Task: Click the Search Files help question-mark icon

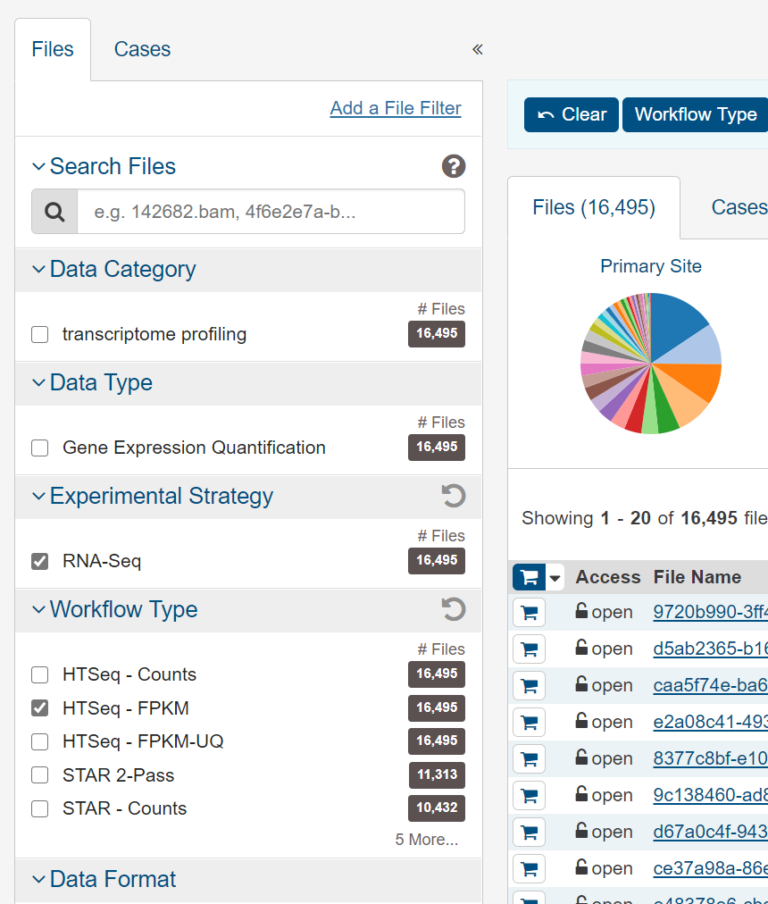Action: tap(453, 167)
